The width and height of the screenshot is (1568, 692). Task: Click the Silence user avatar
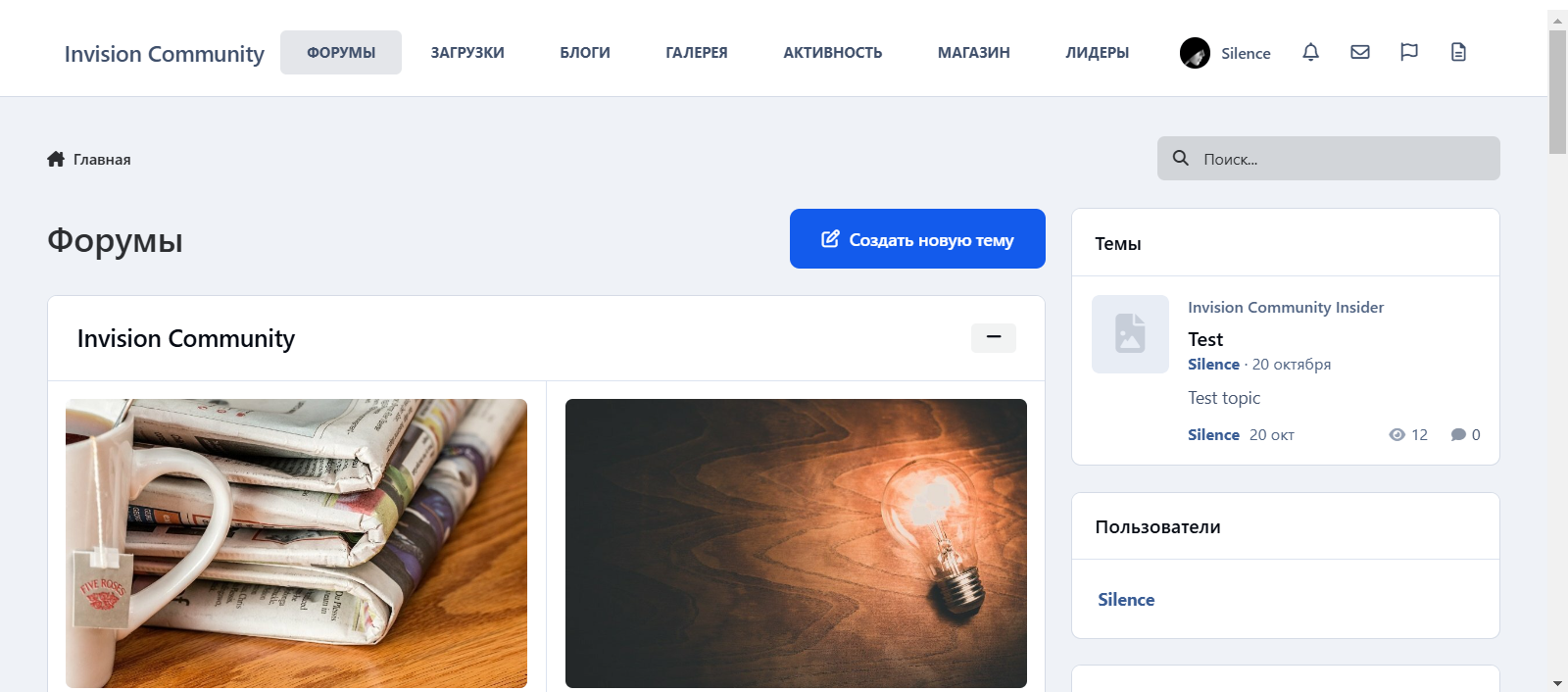click(1195, 53)
